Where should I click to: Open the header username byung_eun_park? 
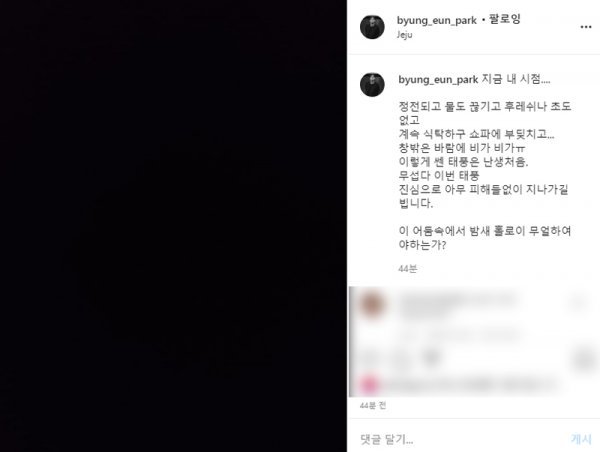tap(437, 20)
